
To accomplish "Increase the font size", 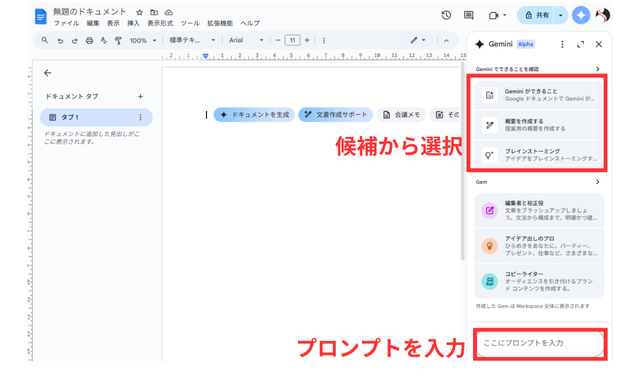I will (x=307, y=40).
